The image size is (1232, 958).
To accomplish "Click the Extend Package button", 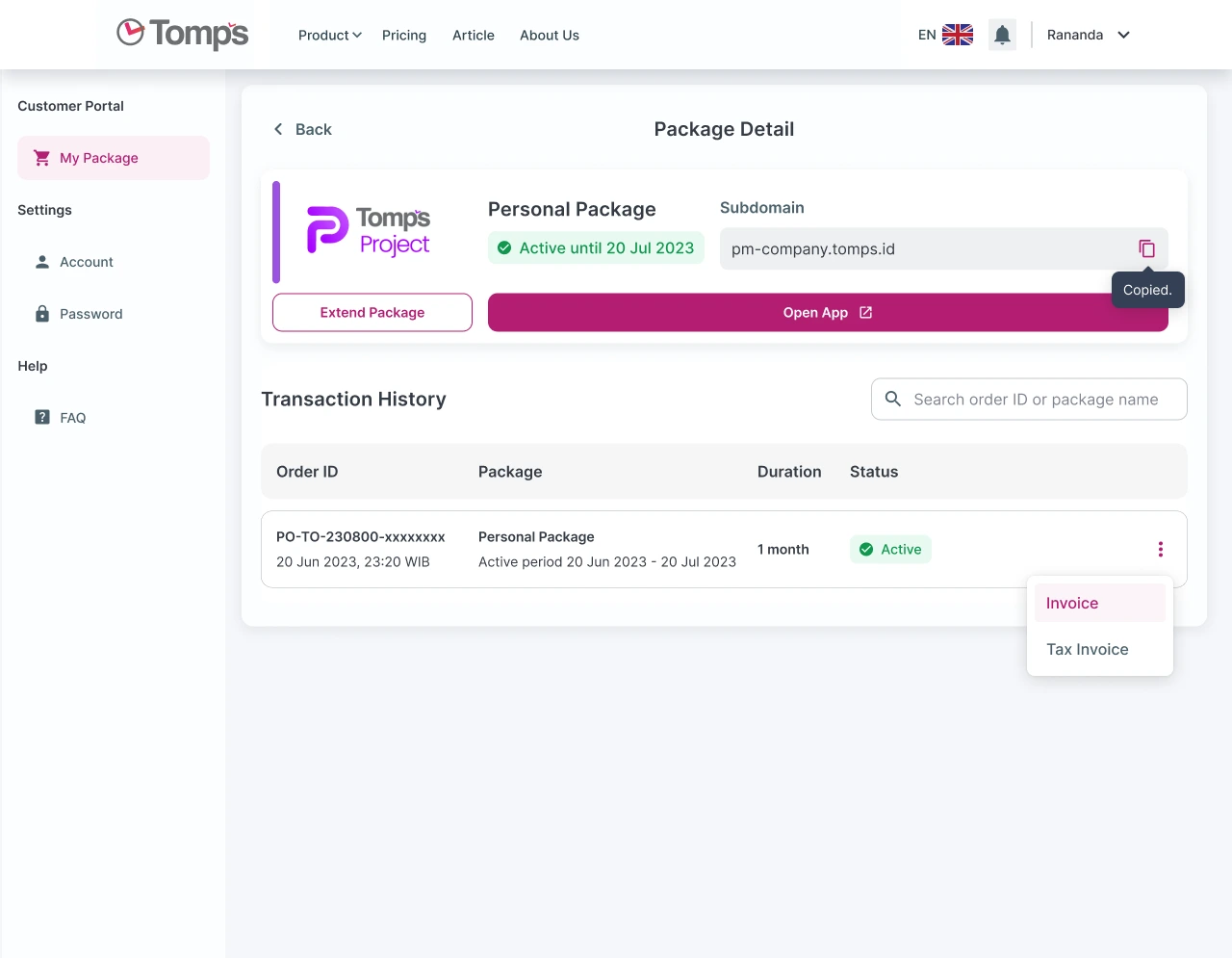I will 372,312.
